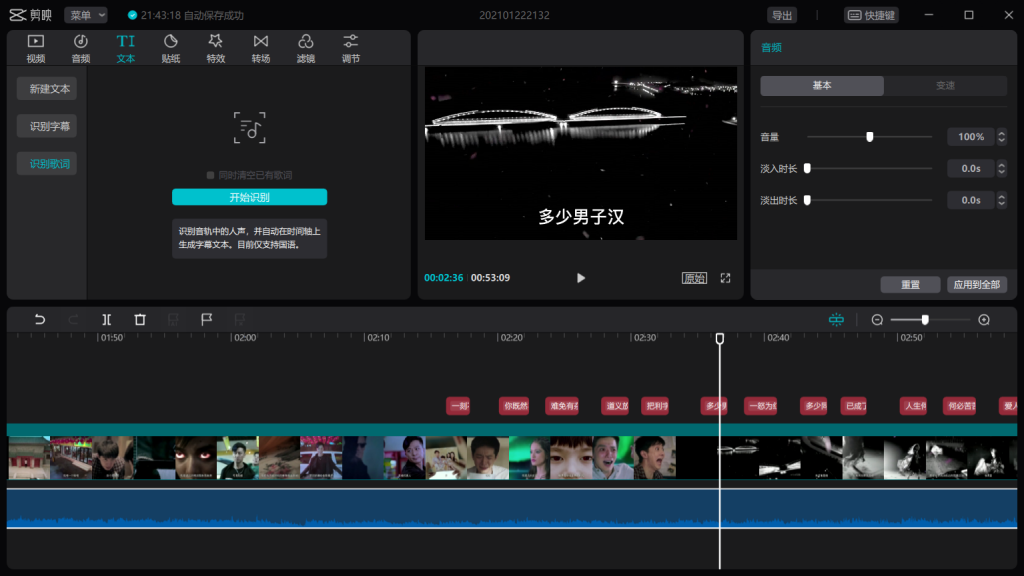Click the 音量 volume slider handle

click(x=869, y=136)
